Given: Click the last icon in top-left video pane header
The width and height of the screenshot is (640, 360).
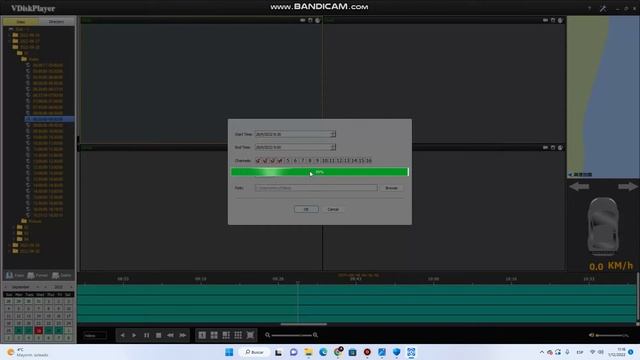Looking at the screenshot, I should click(x=318, y=20).
